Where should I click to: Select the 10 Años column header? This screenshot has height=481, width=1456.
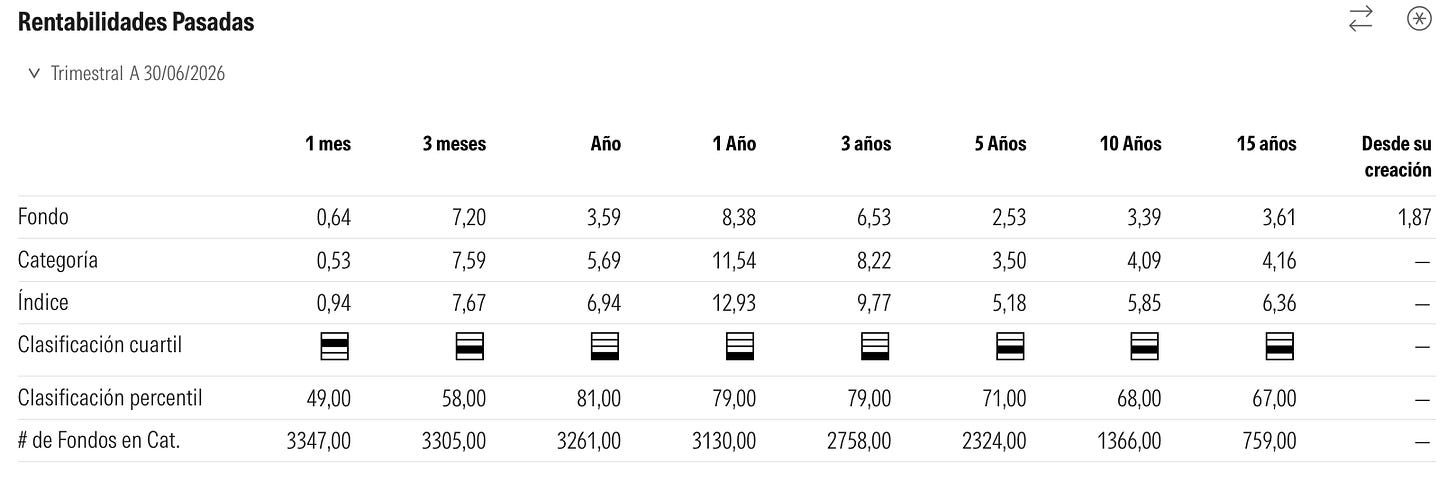(x=1131, y=144)
